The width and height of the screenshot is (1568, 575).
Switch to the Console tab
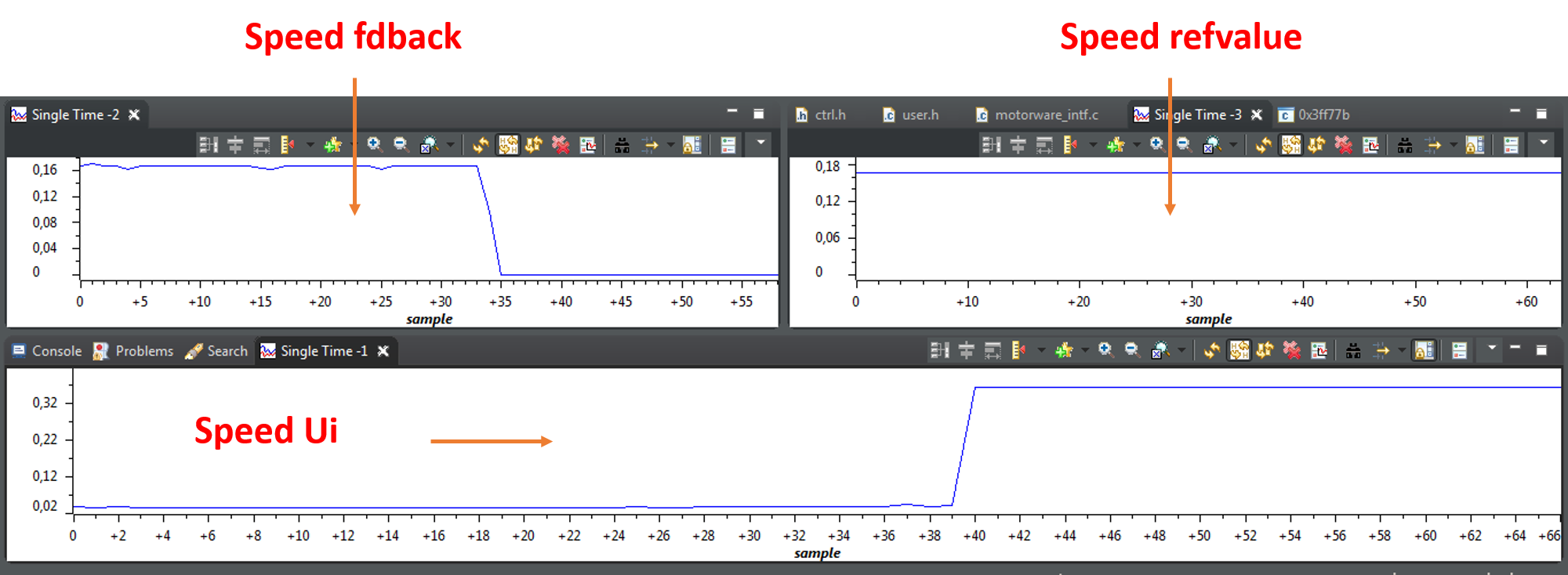click(47, 351)
